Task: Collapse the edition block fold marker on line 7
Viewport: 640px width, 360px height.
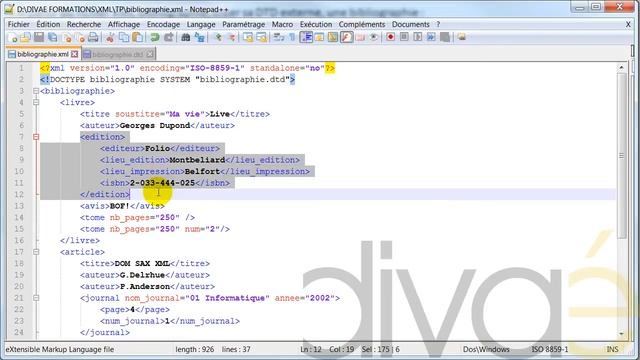Action: tap(36, 137)
